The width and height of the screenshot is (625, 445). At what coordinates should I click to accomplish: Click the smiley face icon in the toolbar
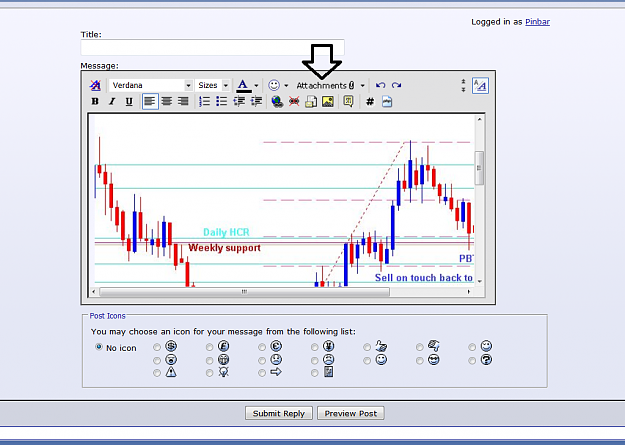pyautogui.click(x=274, y=85)
